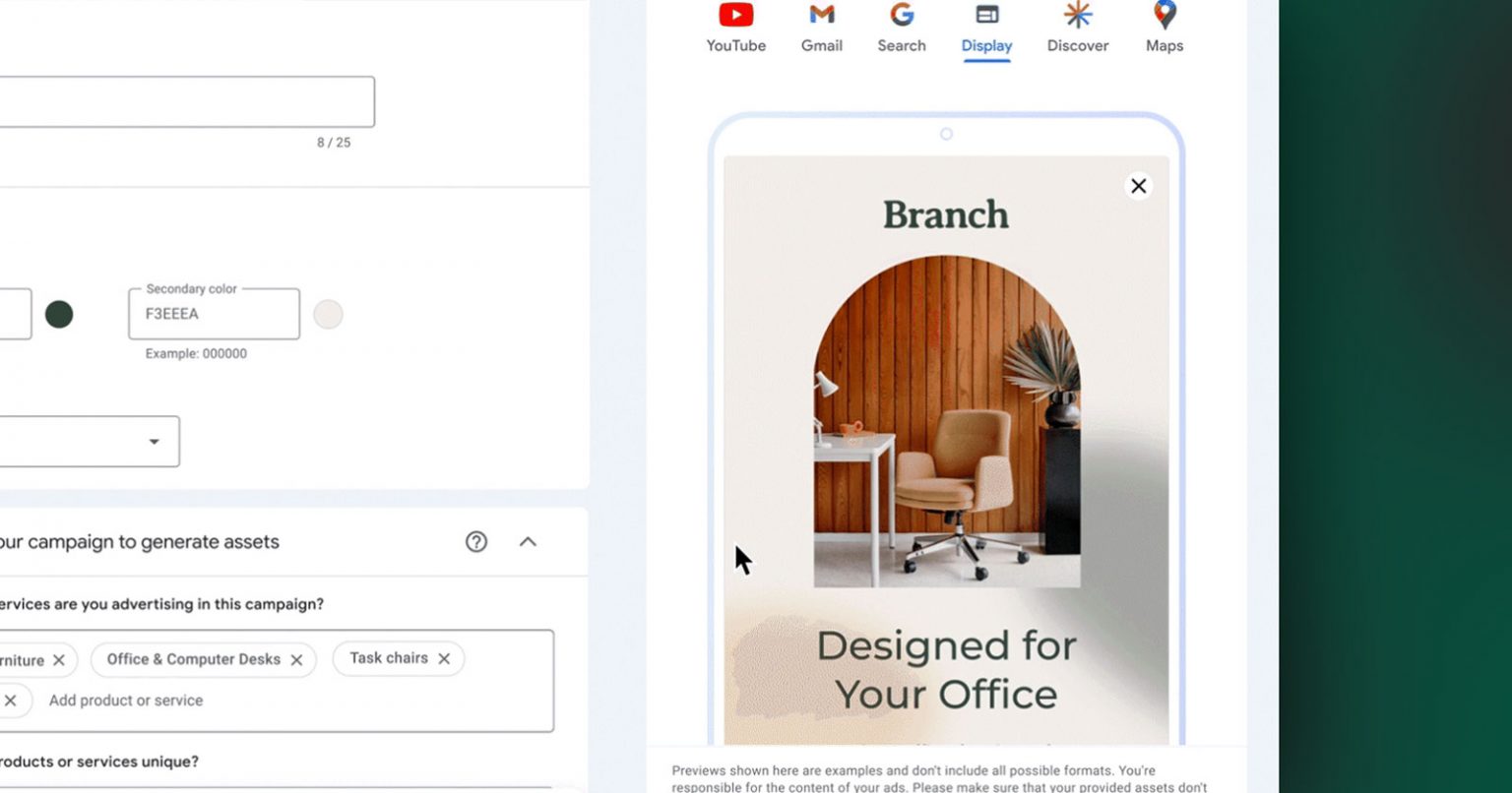Click the "Example: 000000" hint text
Viewport: 1512px width, 793px height.
196,353
